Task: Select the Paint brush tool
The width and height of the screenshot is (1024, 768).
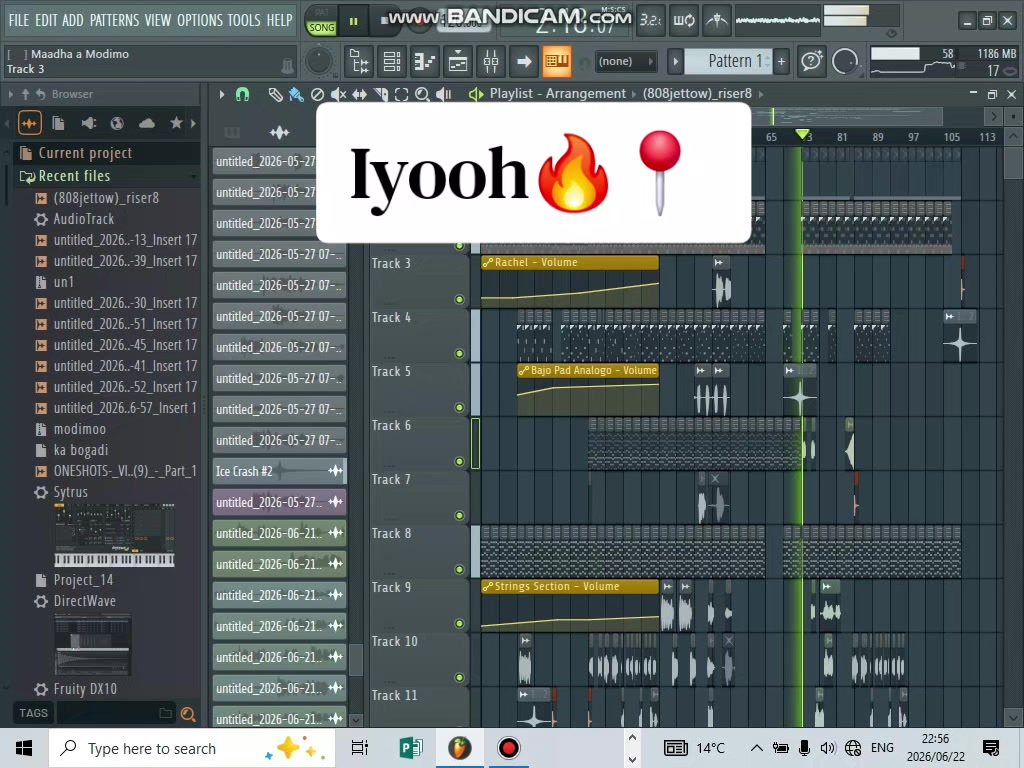Action: click(296, 95)
